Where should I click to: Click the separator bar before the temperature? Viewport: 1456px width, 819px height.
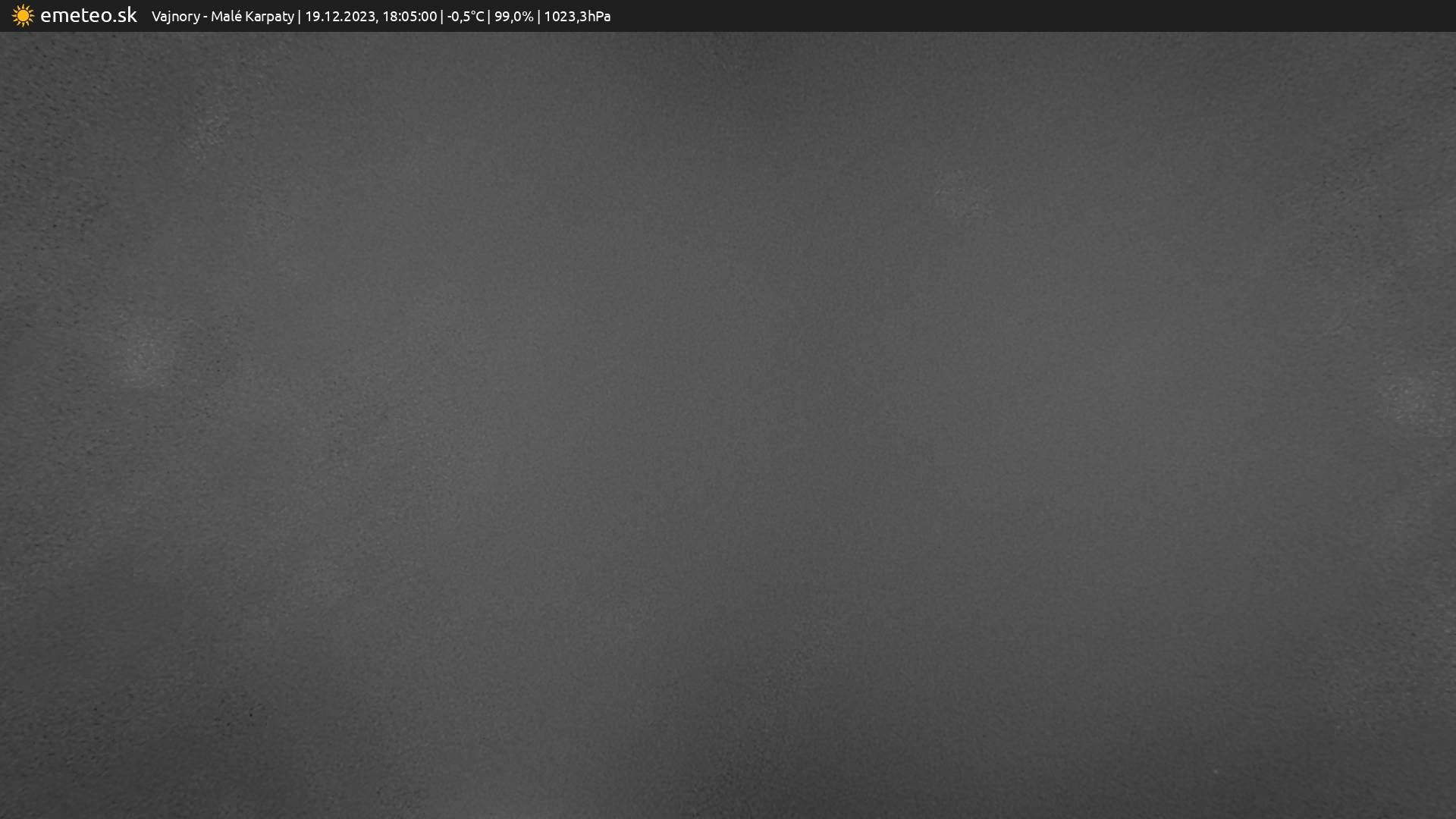pyautogui.click(x=442, y=17)
